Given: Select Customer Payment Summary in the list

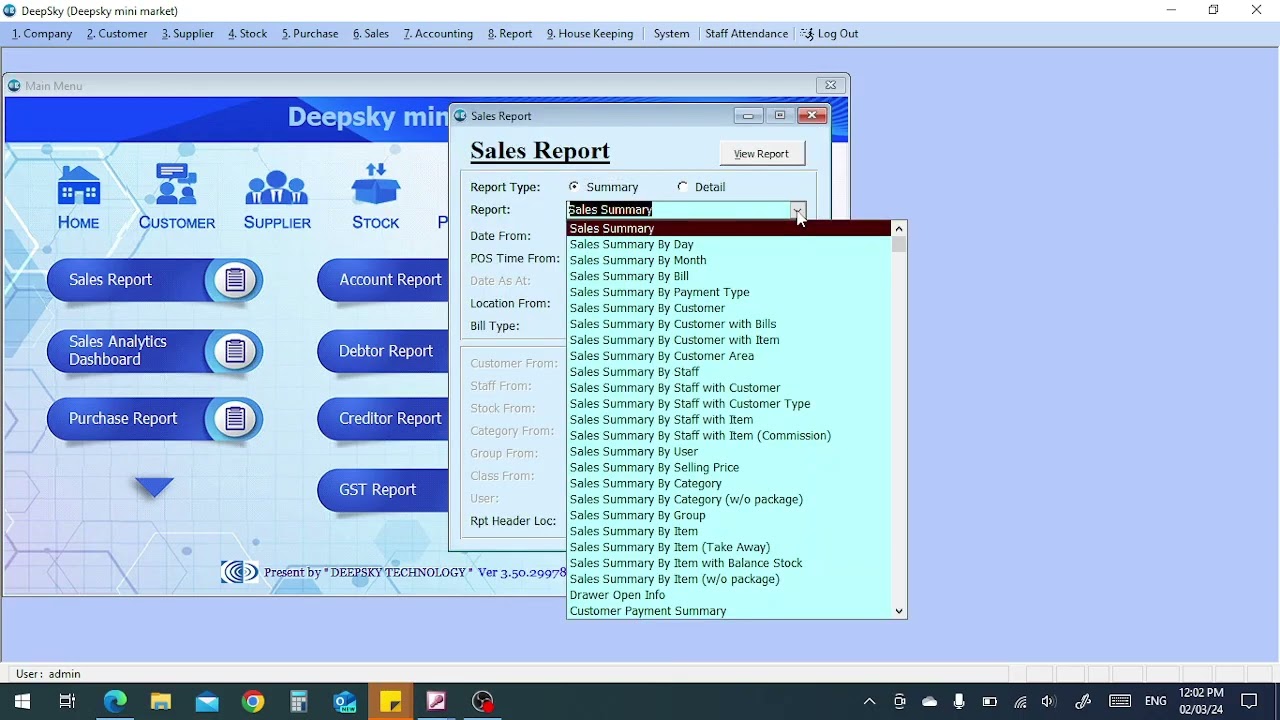Looking at the screenshot, I should pyautogui.click(x=728, y=611).
